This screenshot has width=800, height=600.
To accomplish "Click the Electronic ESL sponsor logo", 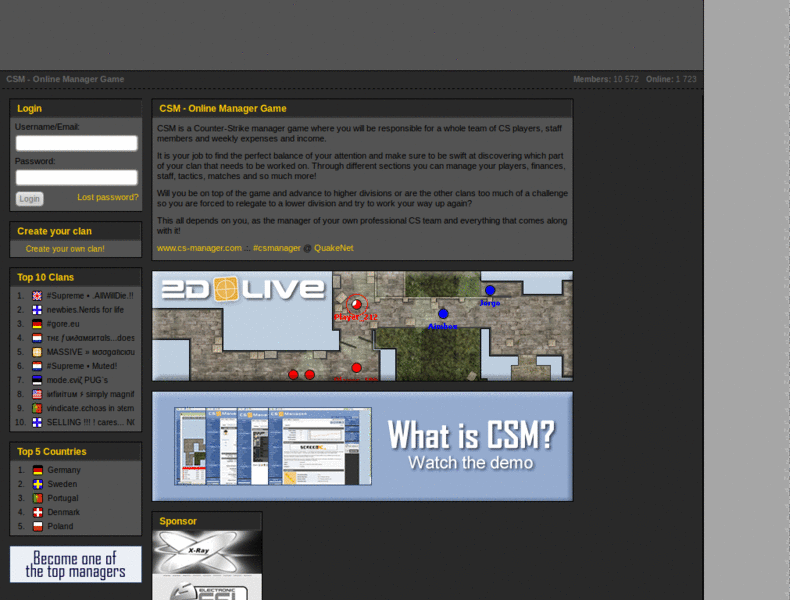I will pyautogui.click(x=207, y=587).
